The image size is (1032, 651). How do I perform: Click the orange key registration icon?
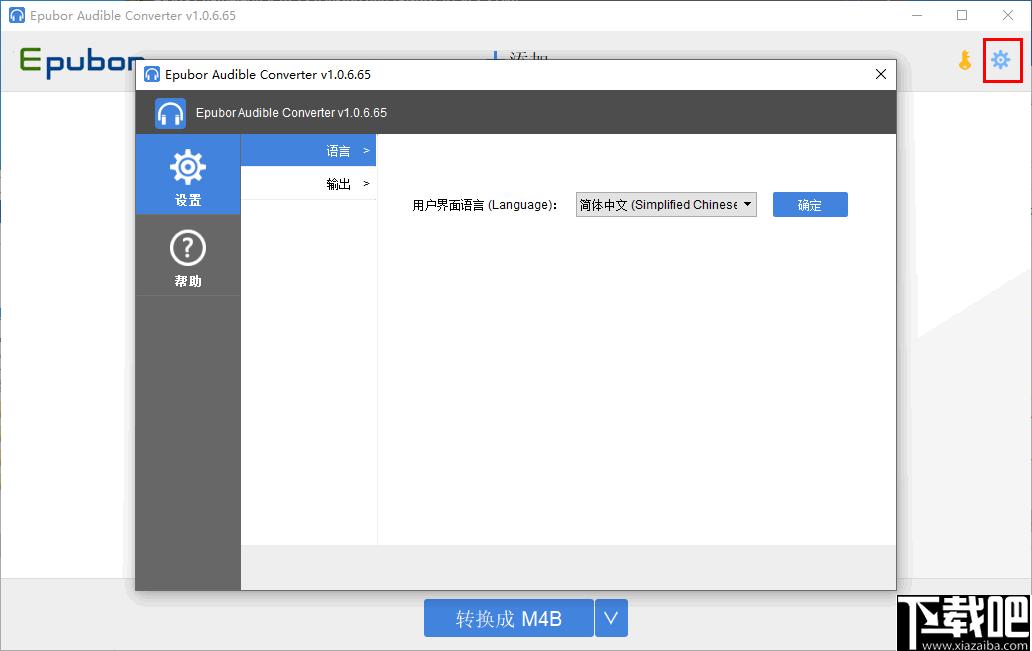pyautogui.click(x=965, y=60)
